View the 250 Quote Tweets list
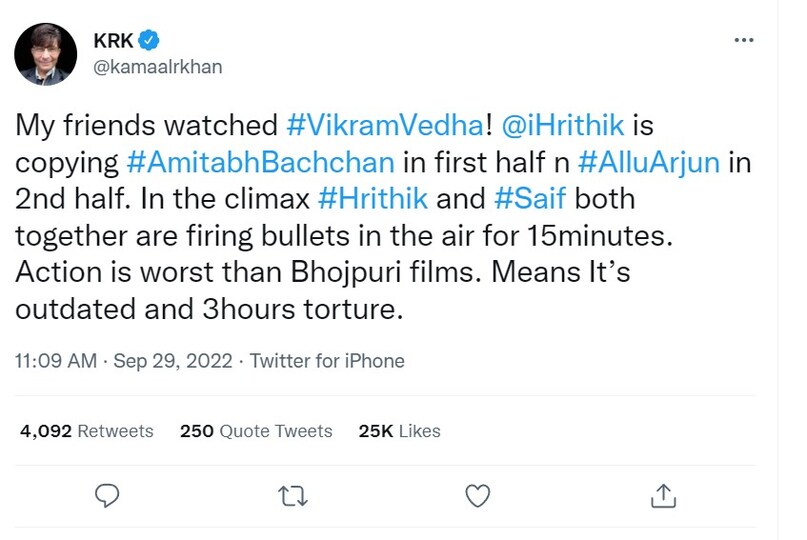 pos(256,431)
